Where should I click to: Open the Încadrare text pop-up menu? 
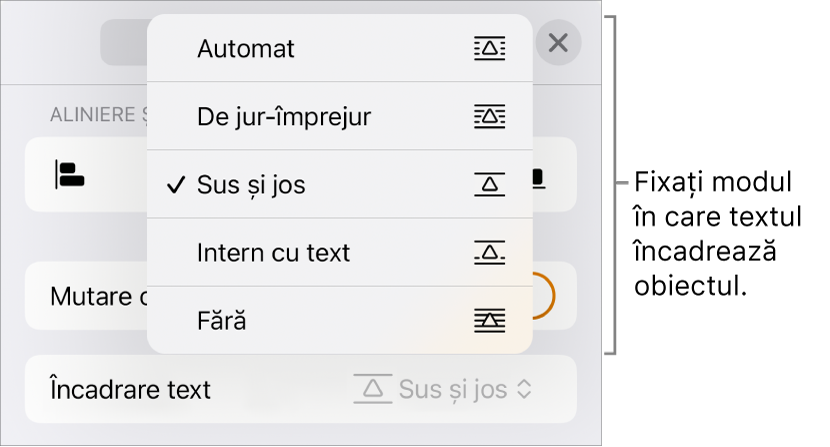coord(301,389)
